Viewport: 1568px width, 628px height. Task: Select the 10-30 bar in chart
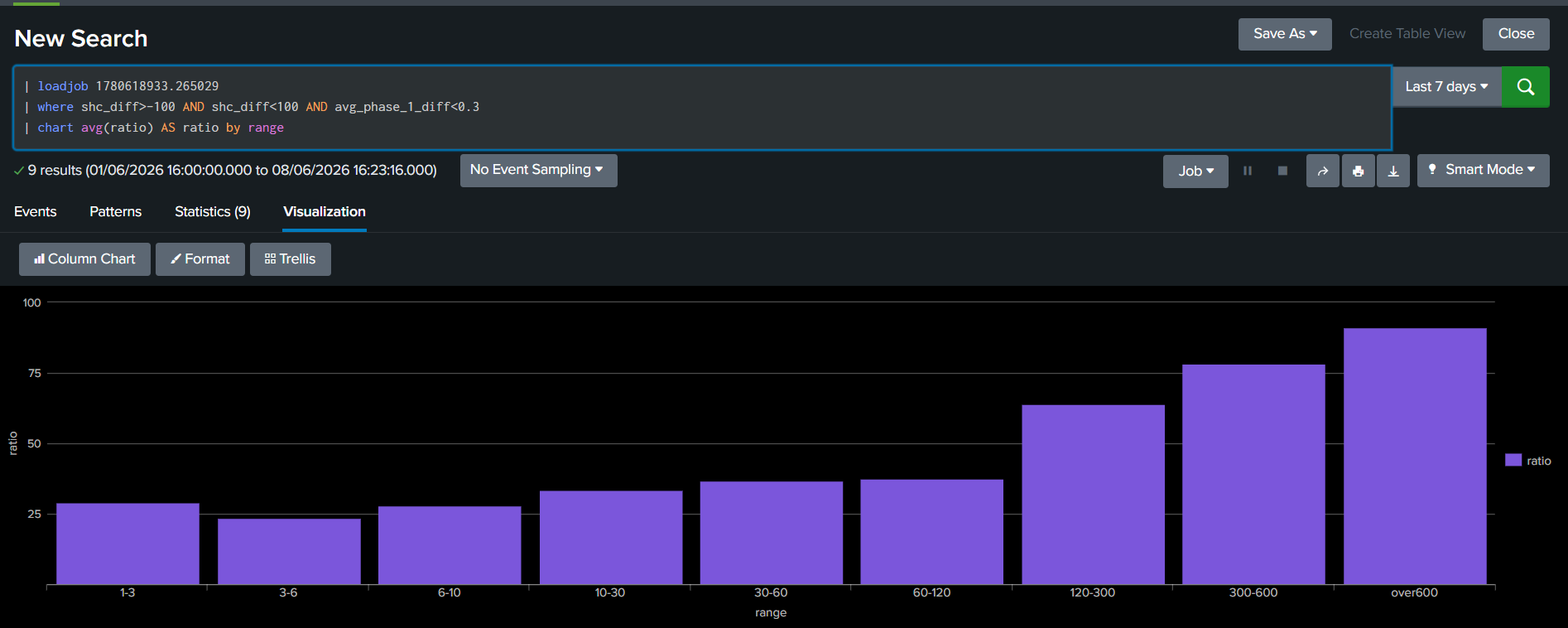[x=611, y=538]
